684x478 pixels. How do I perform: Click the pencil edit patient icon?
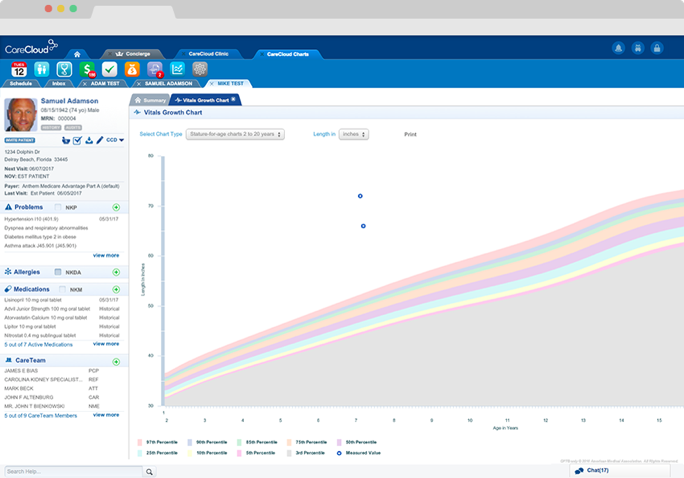tap(100, 140)
